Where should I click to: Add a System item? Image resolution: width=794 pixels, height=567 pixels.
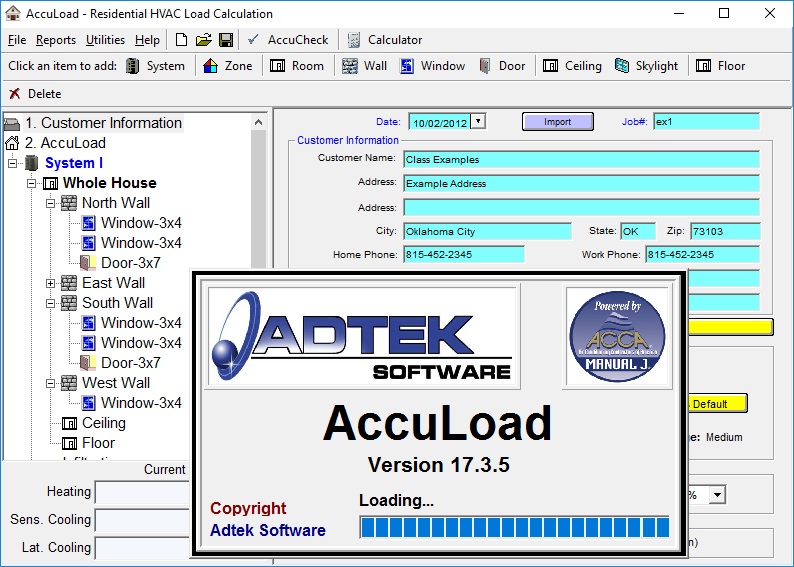coord(155,66)
